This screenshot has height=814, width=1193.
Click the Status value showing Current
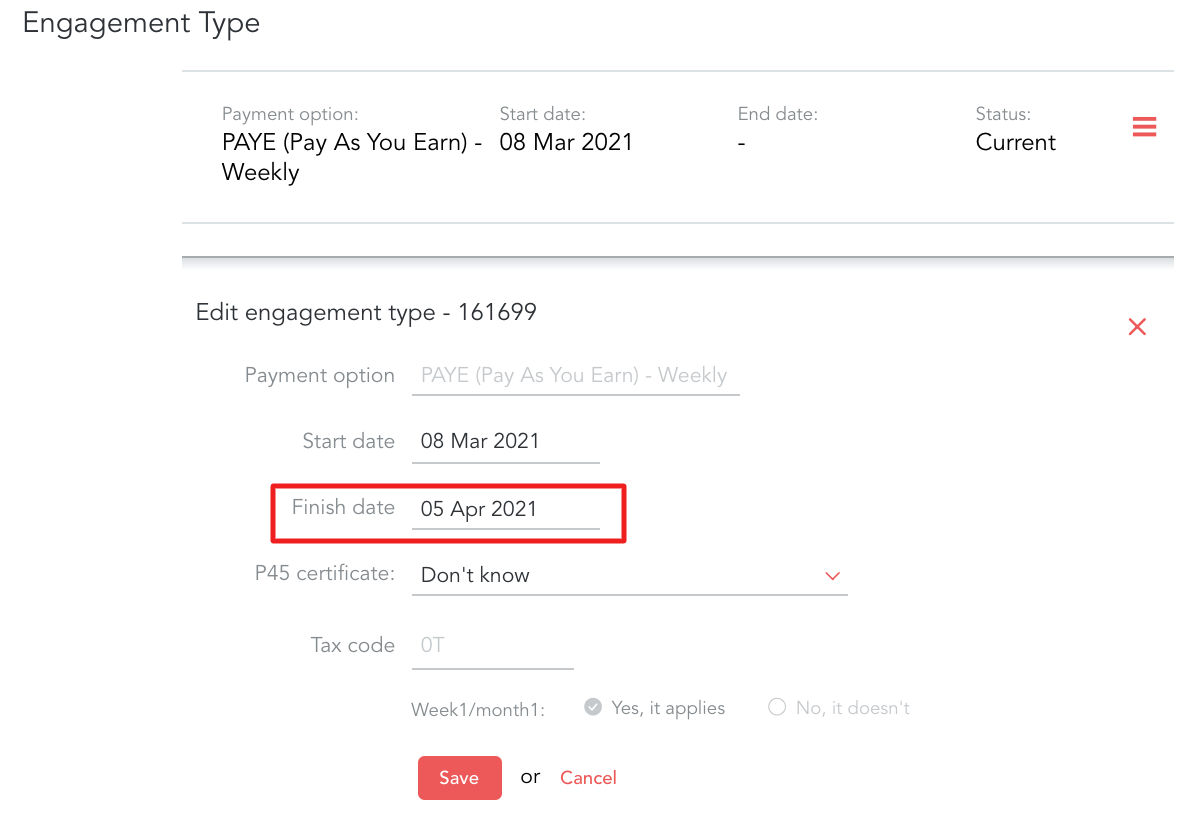1015,142
